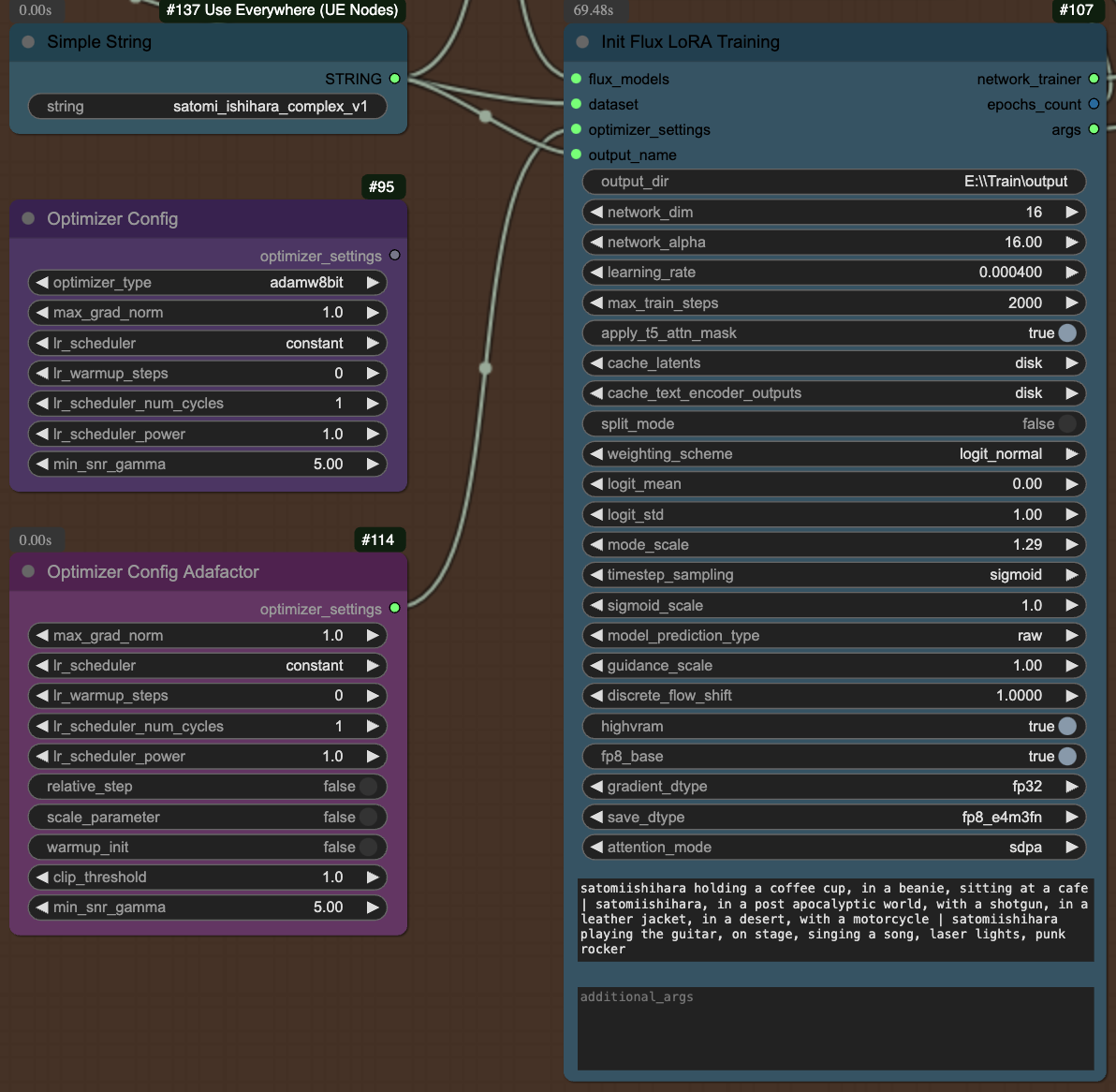Collapse the Optimizer Config node via its dot
Image resolution: width=1116 pixels, height=1092 pixels.
click(28, 218)
